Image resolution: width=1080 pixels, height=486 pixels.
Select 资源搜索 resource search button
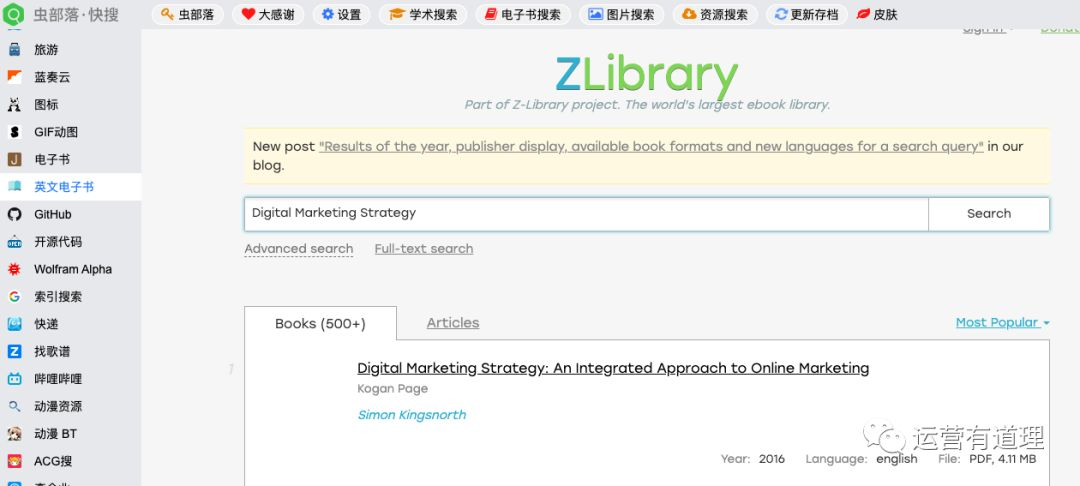click(715, 14)
